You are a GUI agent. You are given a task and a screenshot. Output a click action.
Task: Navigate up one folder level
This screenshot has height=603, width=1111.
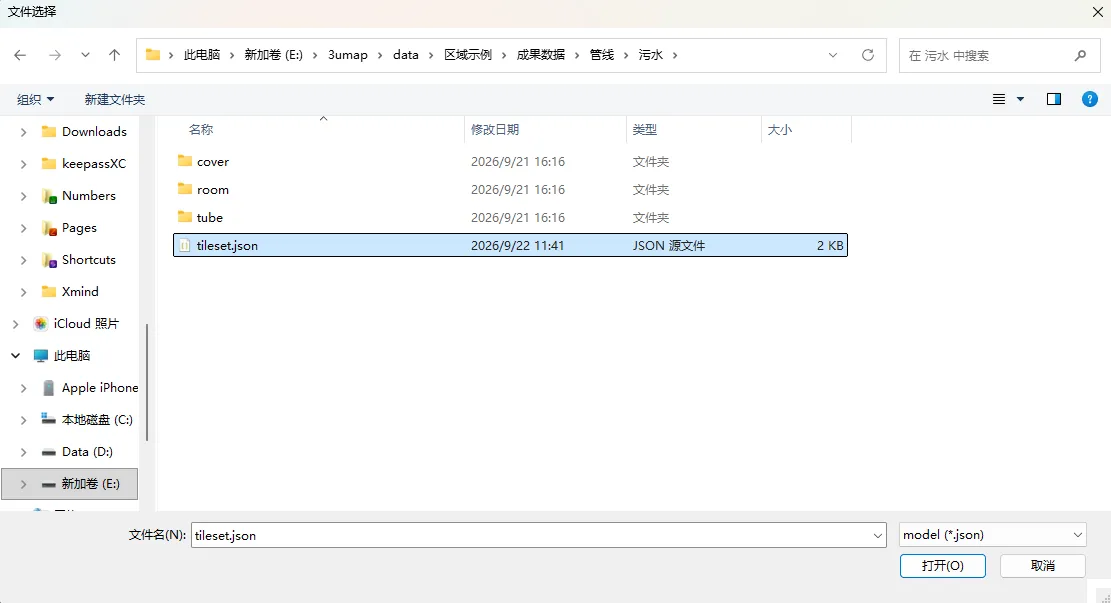click(x=114, y=55)
